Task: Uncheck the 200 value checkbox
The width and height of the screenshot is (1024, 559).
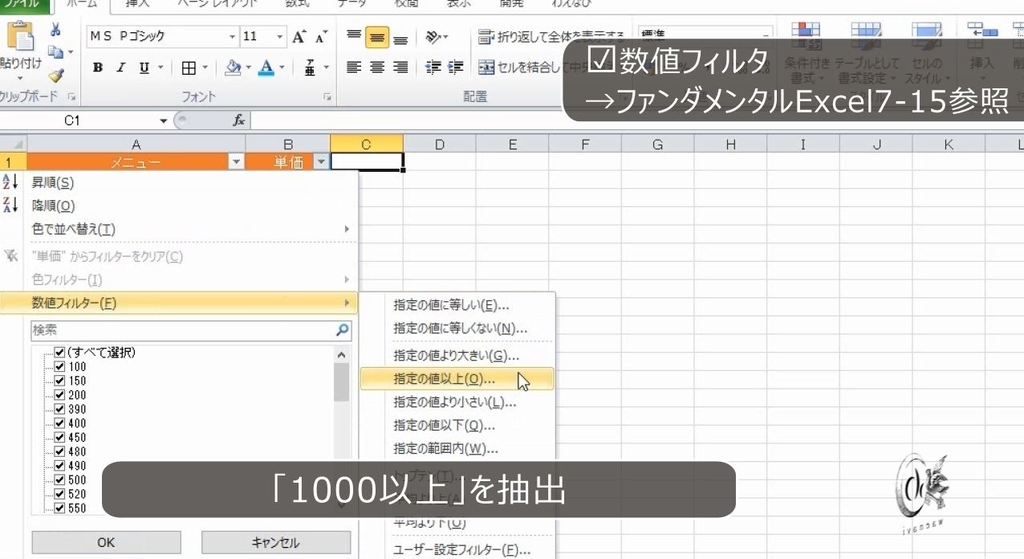Action: (59, 395)
